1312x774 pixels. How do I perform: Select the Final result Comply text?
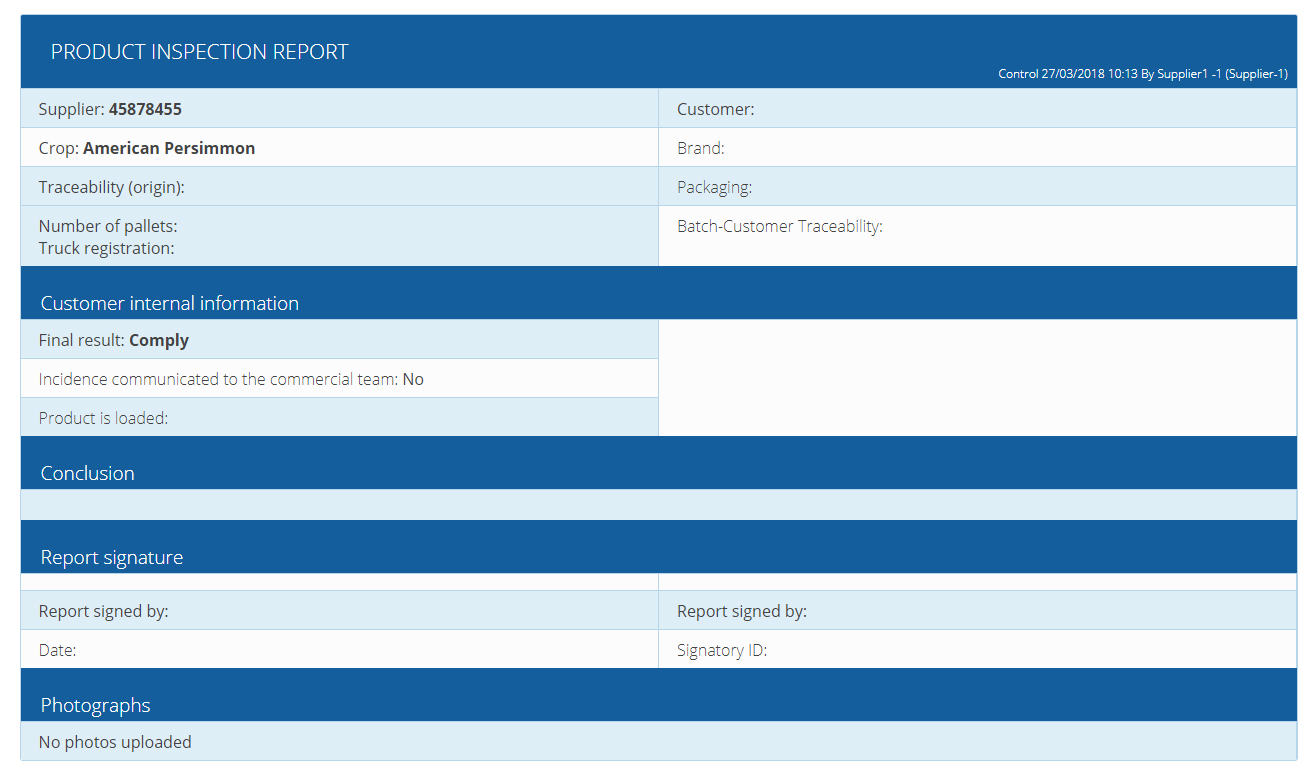tap(114, 340)
